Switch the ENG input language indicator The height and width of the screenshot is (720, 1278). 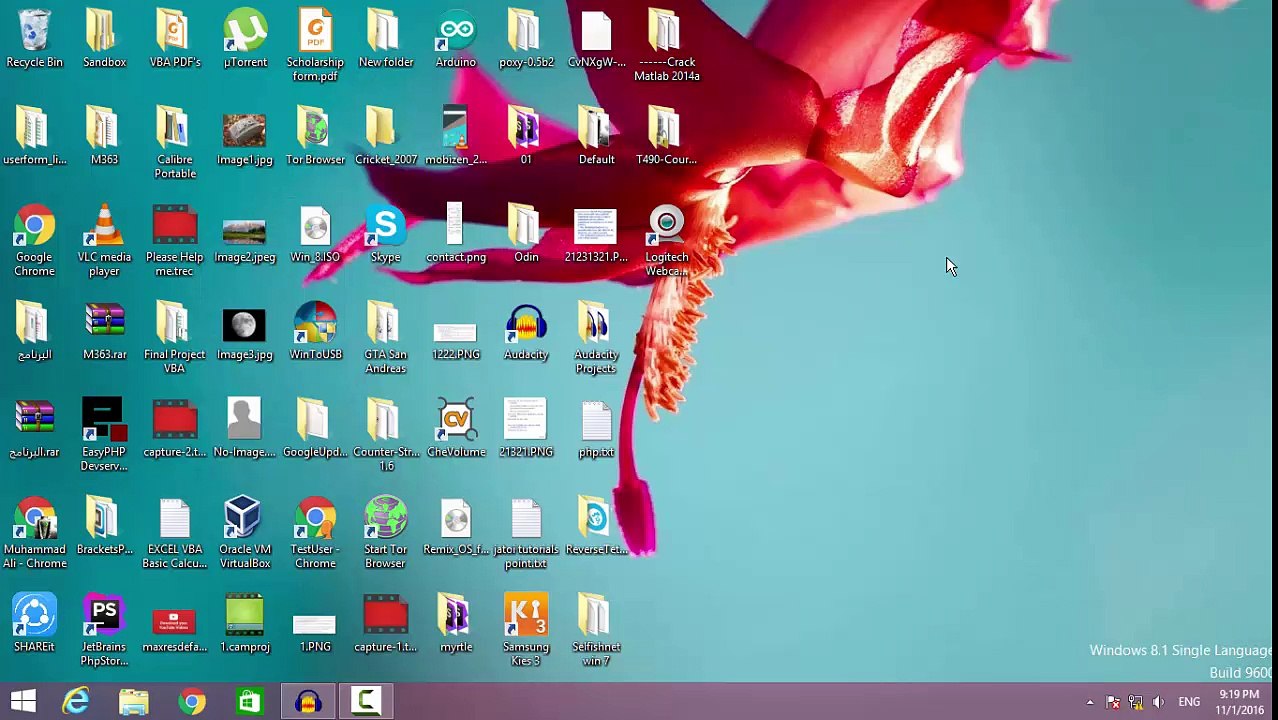tap(1189, 703)
